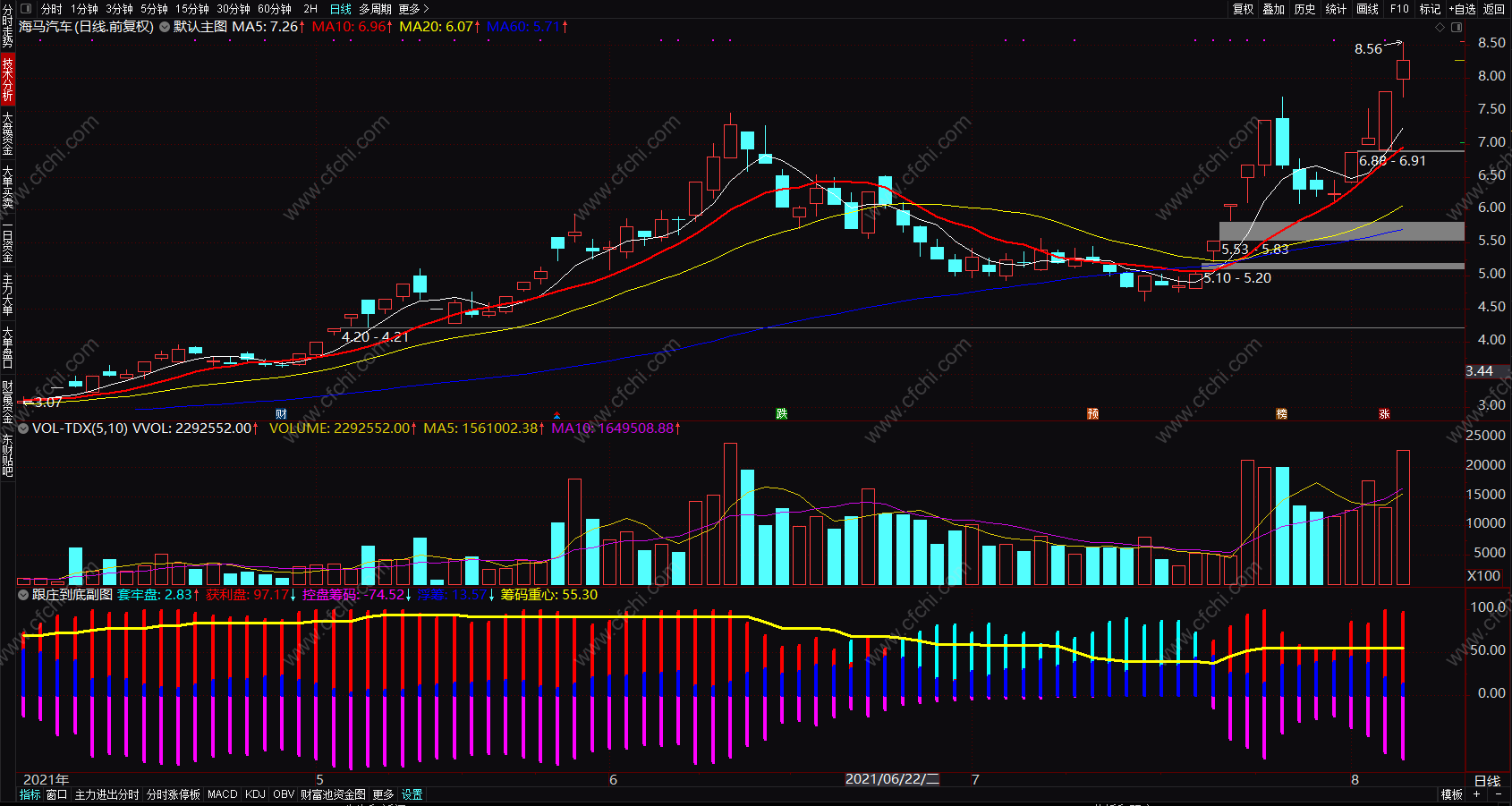Add stock to +自选 watchlist
Viewport: 1512px width, 806px height.
point(1462,9)
